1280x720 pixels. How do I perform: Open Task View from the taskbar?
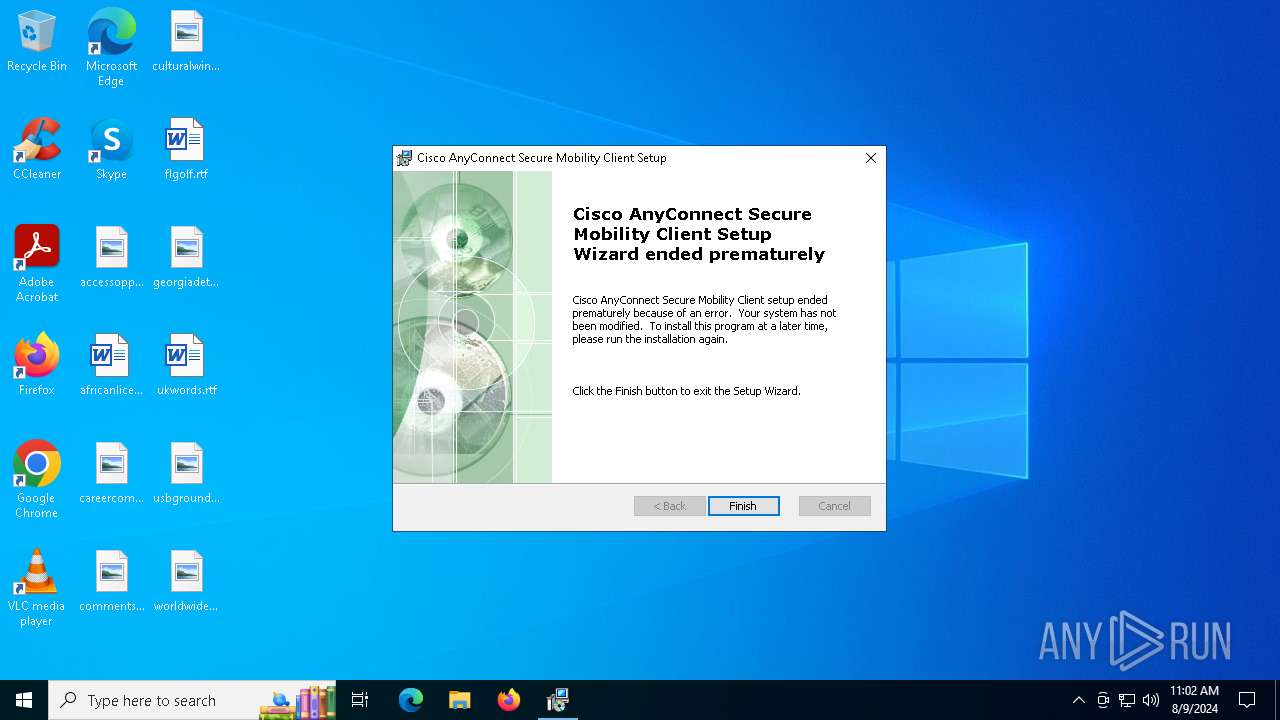coord(360,700)
